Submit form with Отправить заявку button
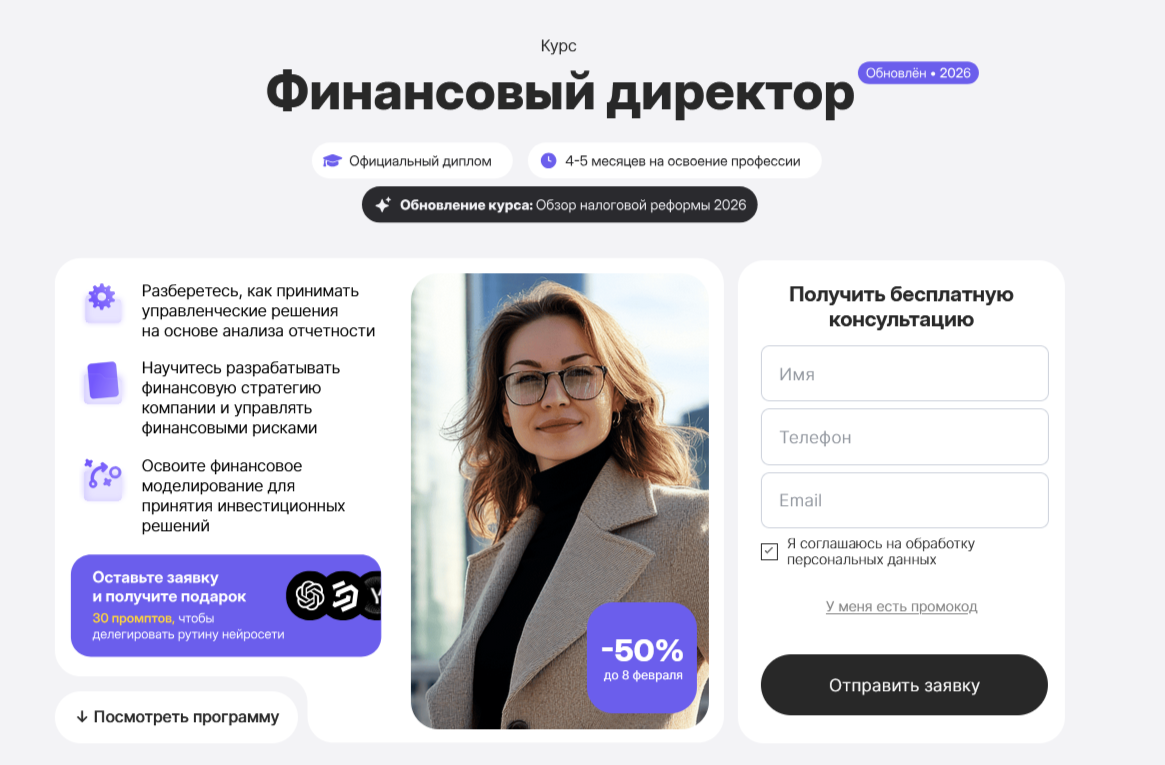Viewport: 1165px width, 765px height. 904,685
